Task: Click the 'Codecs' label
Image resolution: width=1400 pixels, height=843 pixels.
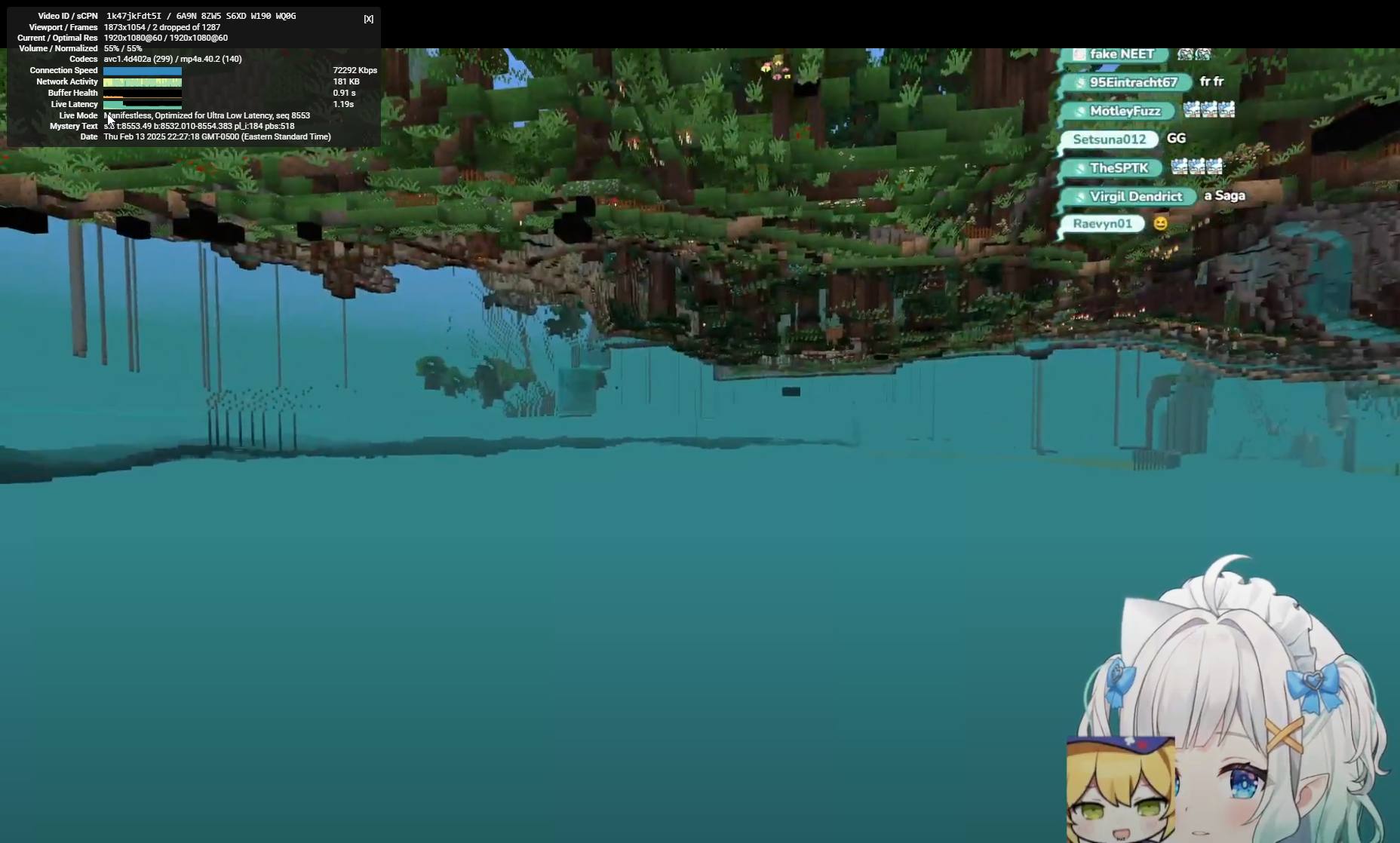Action: tap(84, 59)
